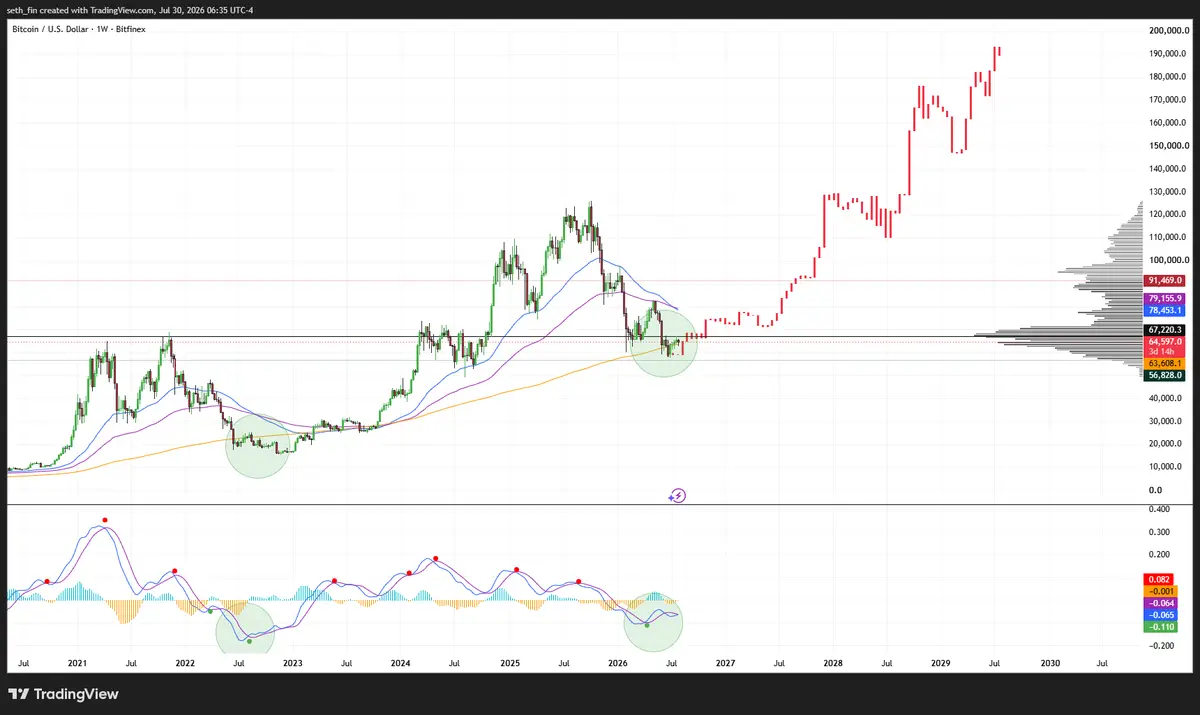This screenshot has width=1200, height=715.
Task: Click the purple lightning event icon
Action: [678, 495]
